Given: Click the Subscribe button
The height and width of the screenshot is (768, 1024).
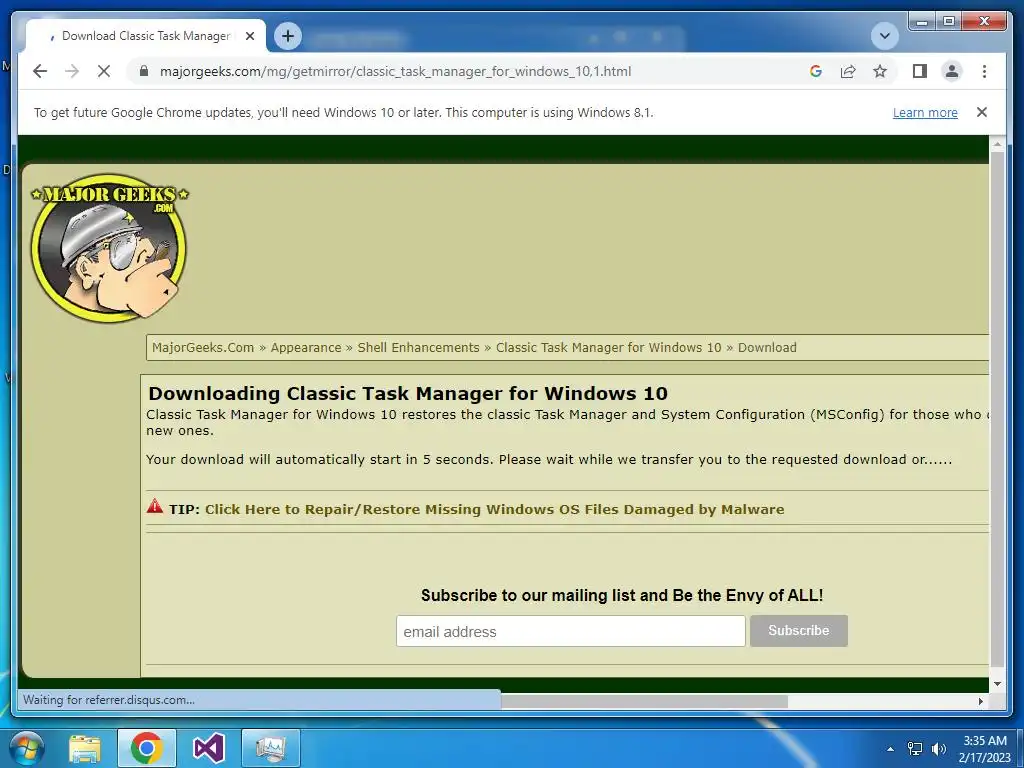Looking at the screenshot, I should click(x=799, y=631).
